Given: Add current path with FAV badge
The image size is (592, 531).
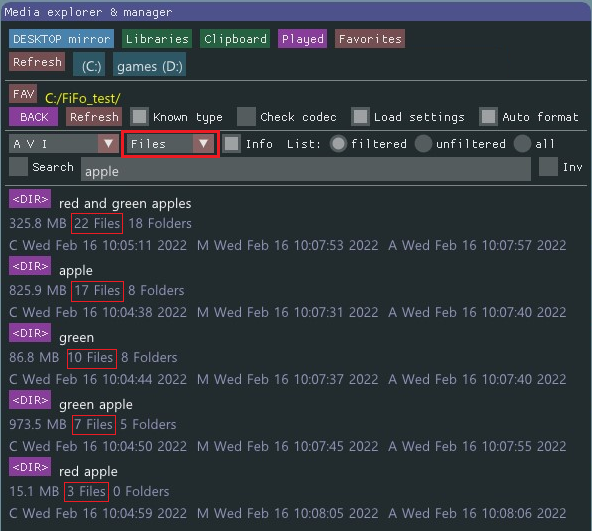Looking at the screenshot, I should (23, 94).
